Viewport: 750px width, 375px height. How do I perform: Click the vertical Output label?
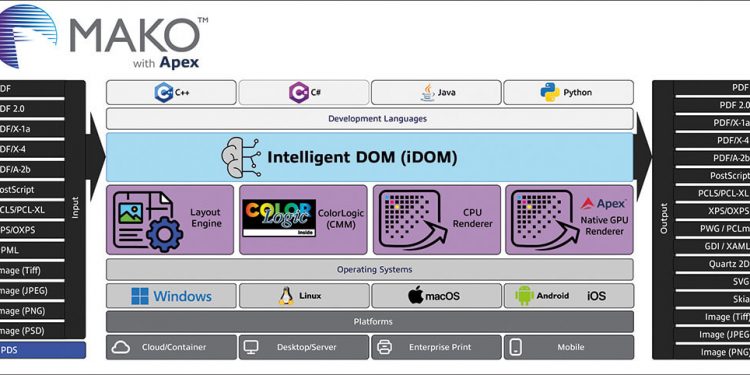click(x=663, y=219)
